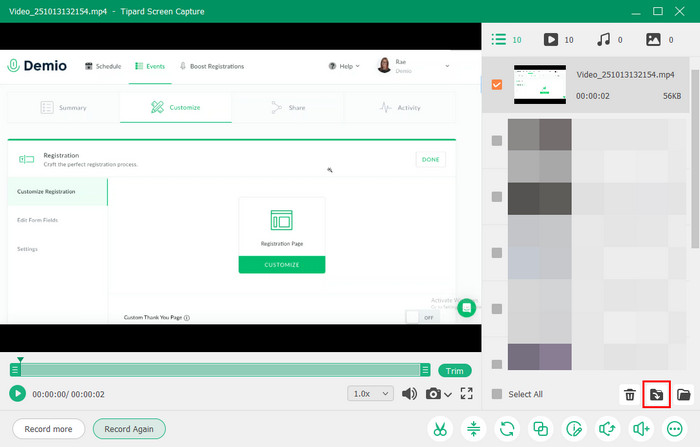Screen dimensions: 700x447
Task: Select Settings in the preview sidebar
Action: [27, 249]
